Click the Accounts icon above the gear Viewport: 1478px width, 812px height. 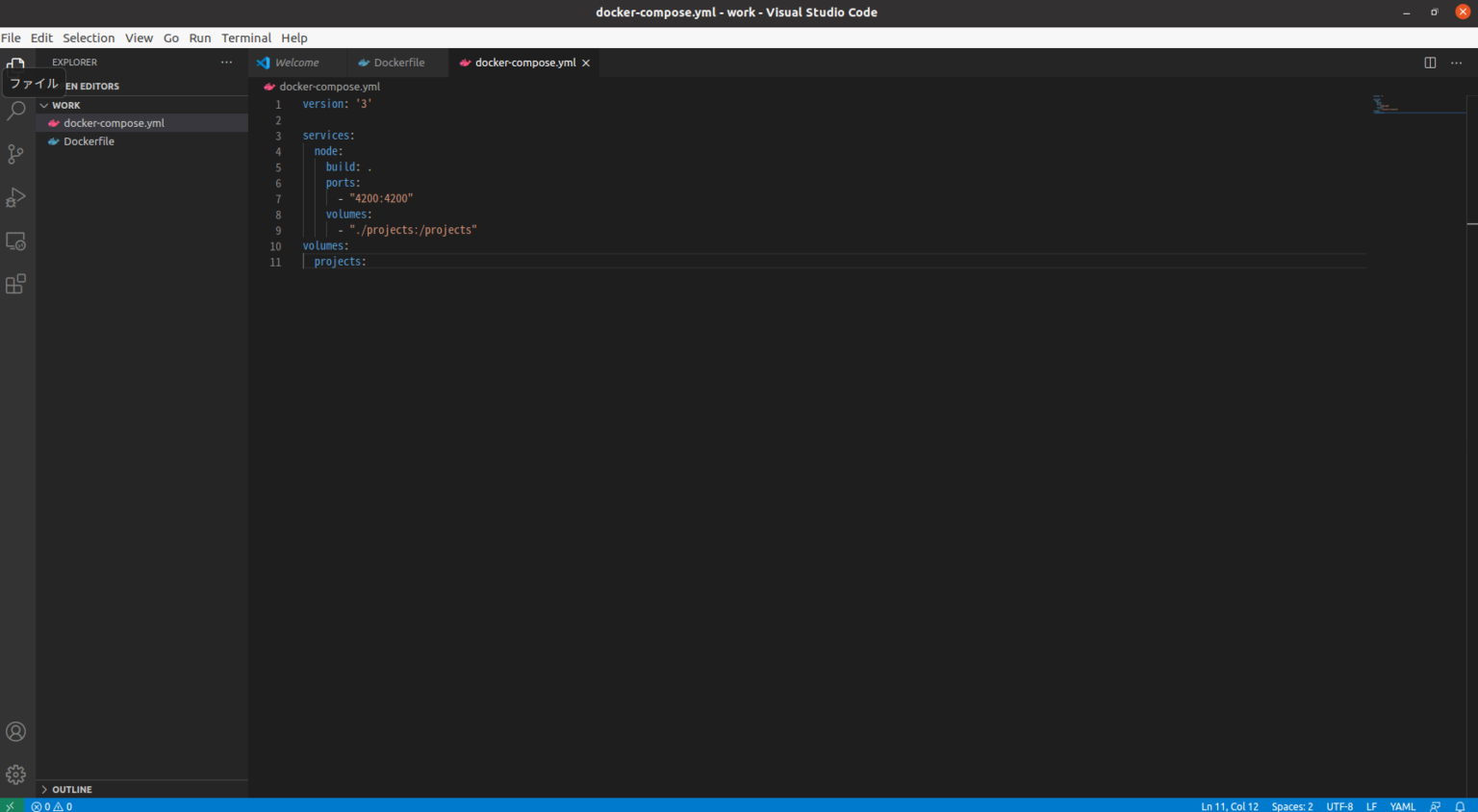pos(15,731)
